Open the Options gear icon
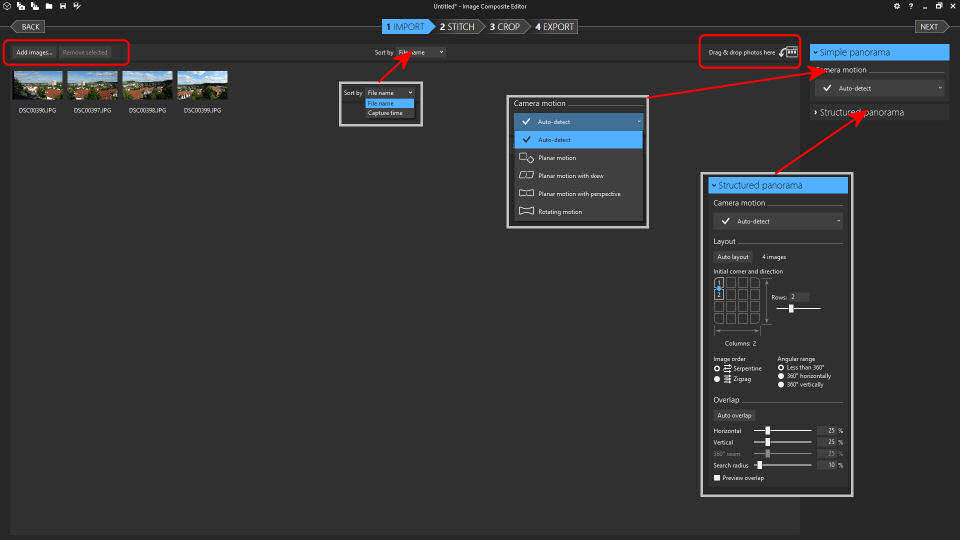The height and width of the screenshot is (540, 960). 897,6
